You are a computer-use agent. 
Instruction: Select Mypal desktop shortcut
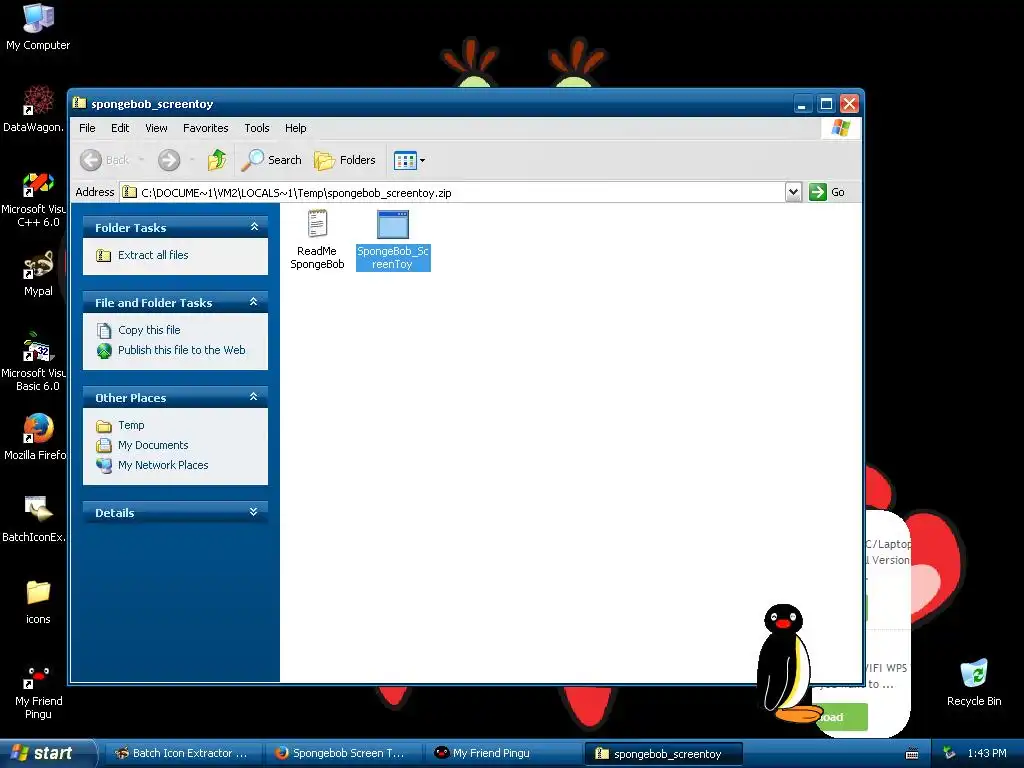(x=38, y=273)
